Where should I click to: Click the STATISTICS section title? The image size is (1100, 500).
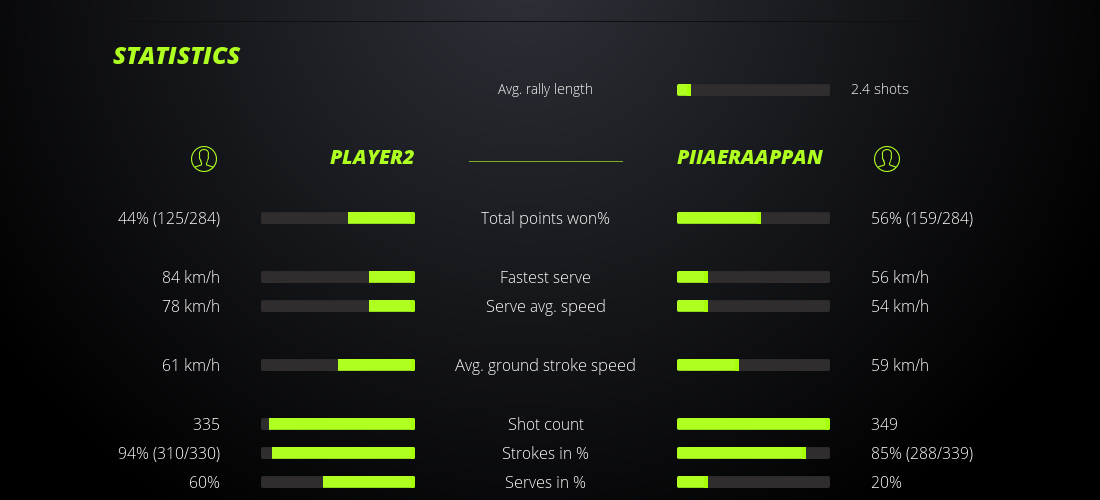click(x=177, y=56)
